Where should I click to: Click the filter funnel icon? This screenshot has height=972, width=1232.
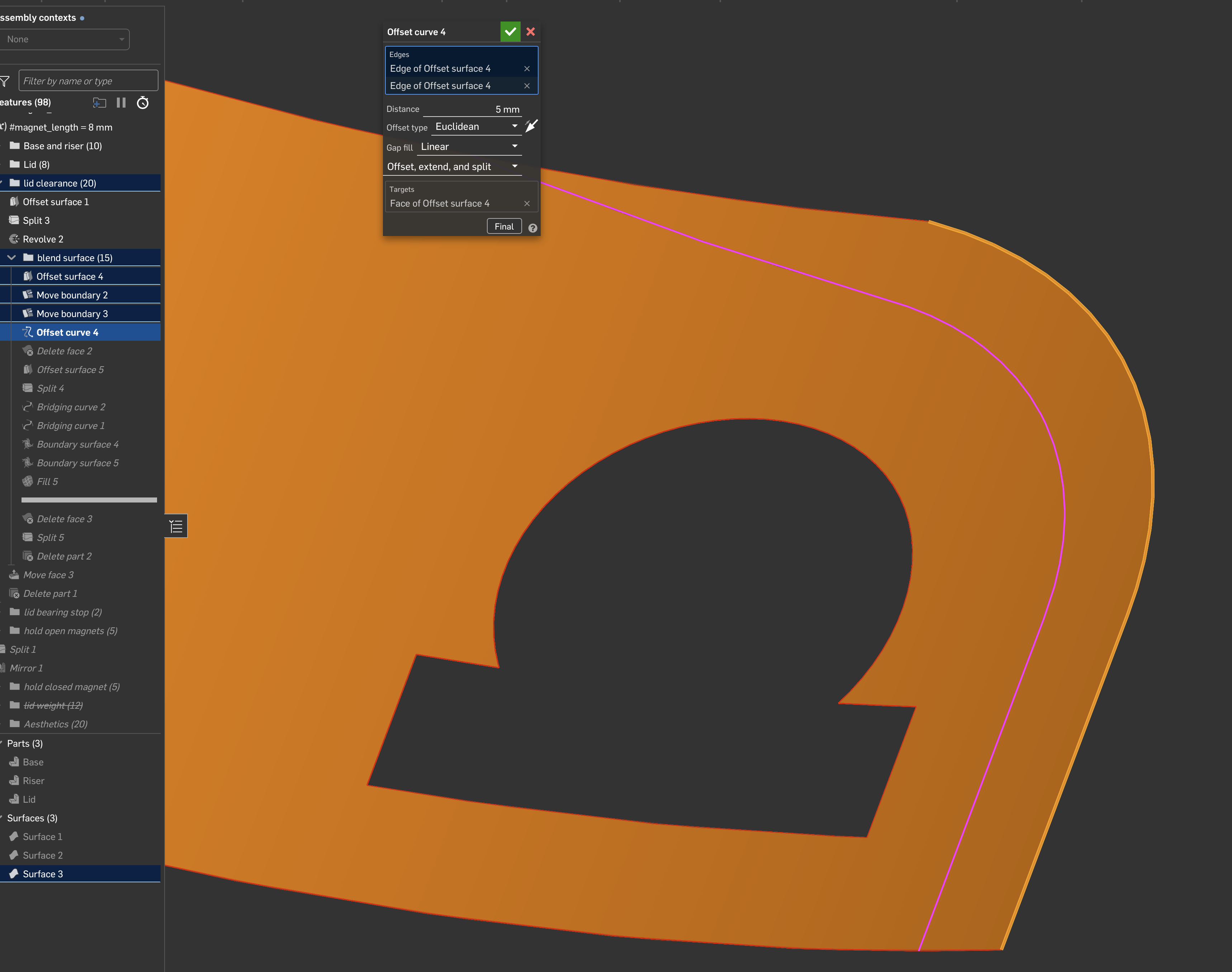point(5,81)
